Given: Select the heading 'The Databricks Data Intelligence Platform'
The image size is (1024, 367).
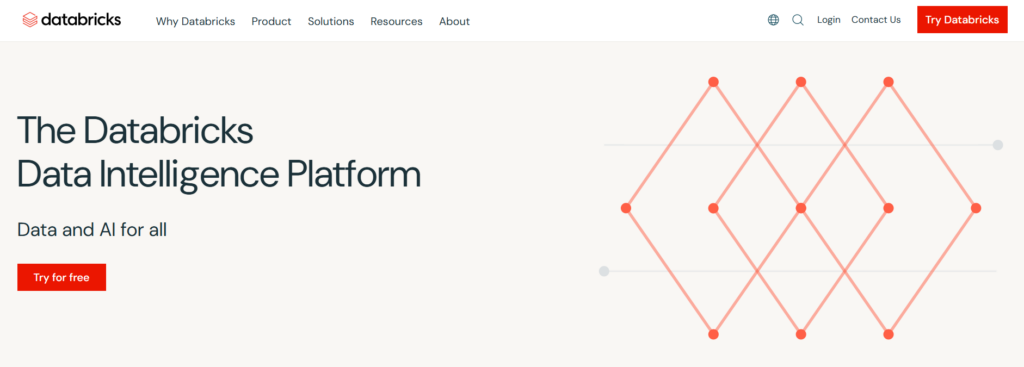Looking at the screenshot, I should coord(219,152).
